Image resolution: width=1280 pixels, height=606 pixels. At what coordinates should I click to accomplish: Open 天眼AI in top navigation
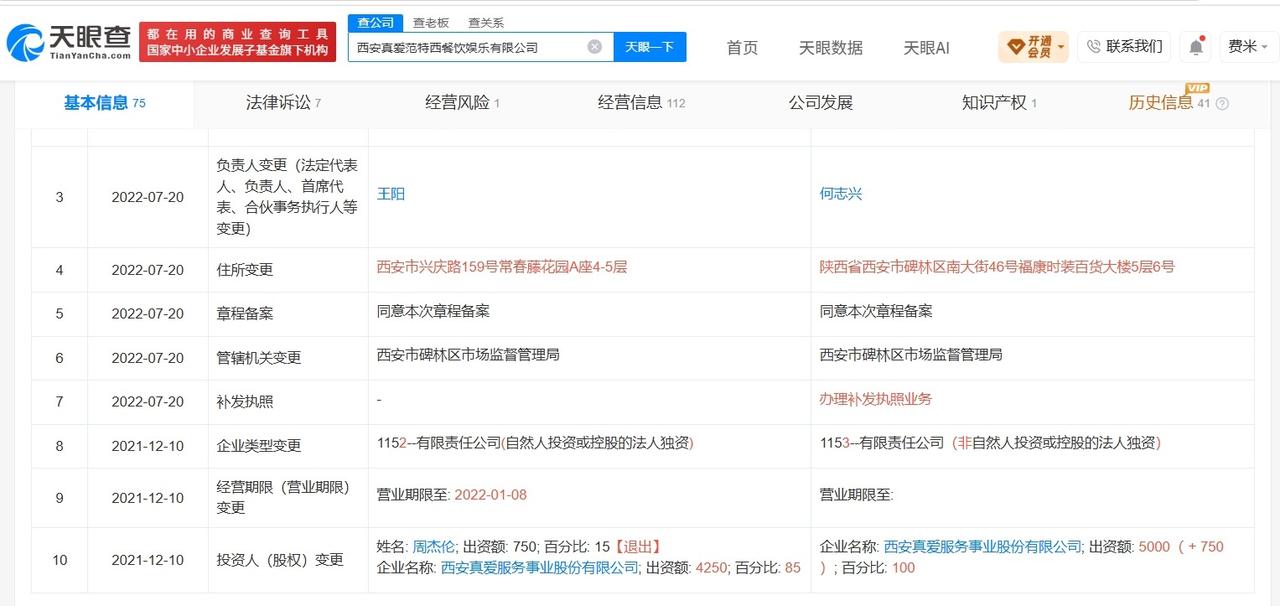[926, 48]
